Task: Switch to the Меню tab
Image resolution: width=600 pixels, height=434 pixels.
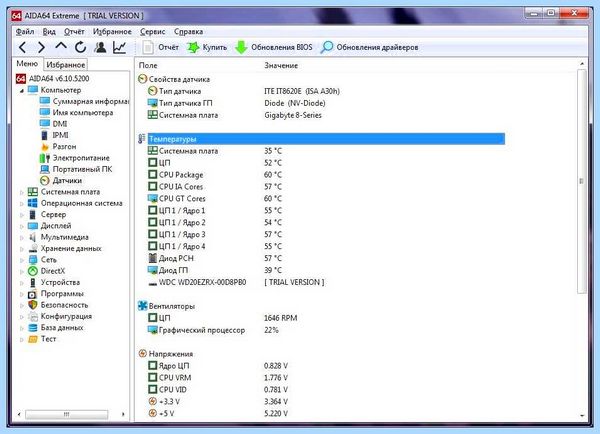Action: tap(27, 64)
